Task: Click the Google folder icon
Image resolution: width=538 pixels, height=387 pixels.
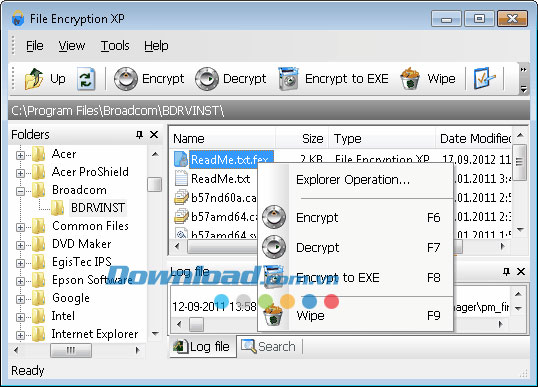Action: point(38,297)
